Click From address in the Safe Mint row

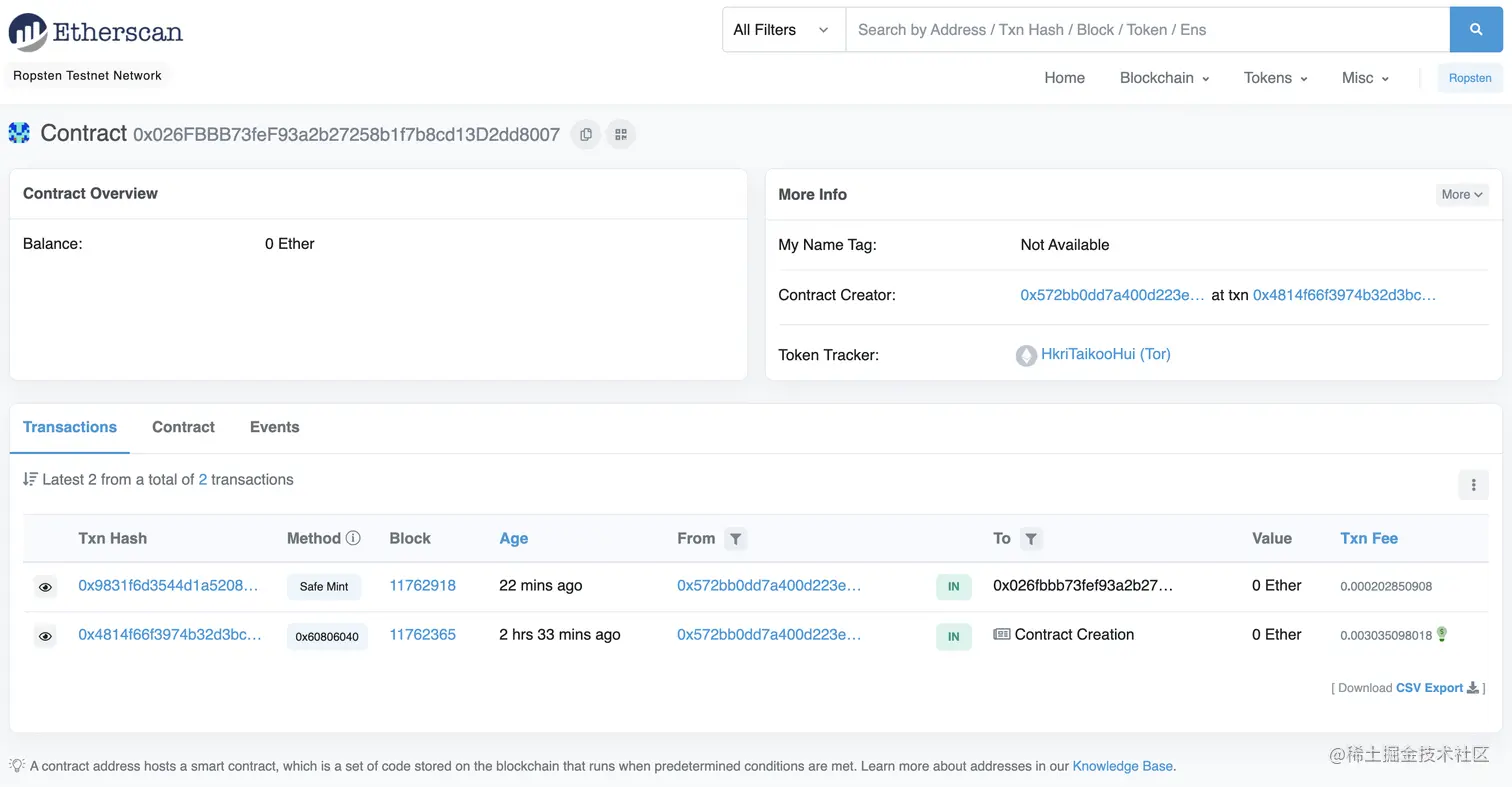[x=769, y=586]
